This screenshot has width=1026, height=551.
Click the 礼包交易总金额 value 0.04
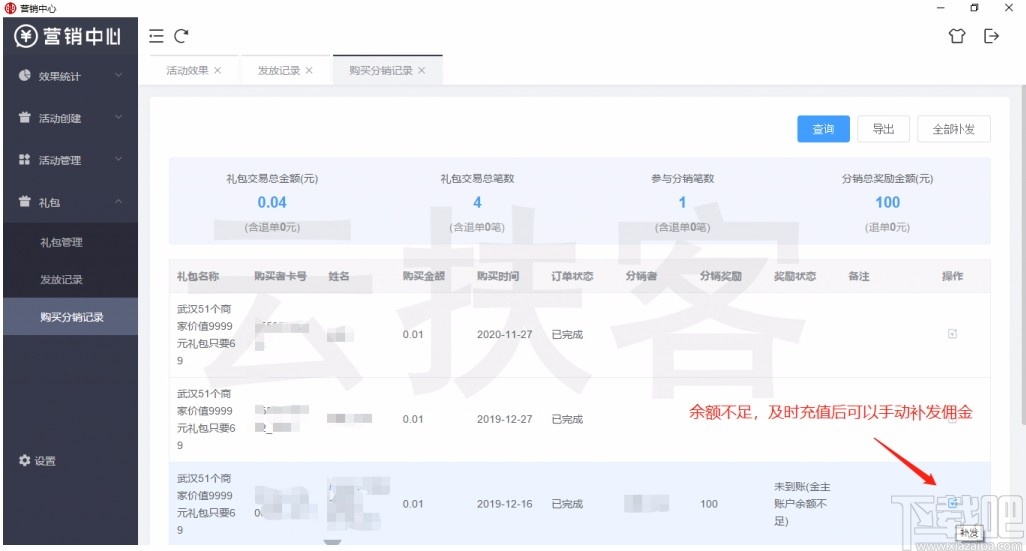272,203
